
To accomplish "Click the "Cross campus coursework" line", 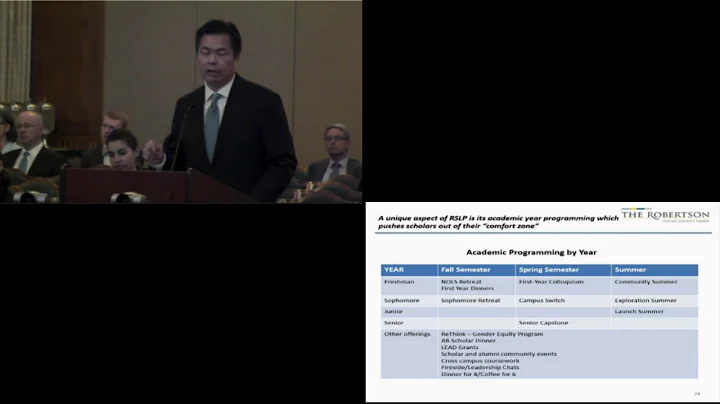I will (480, 361).
